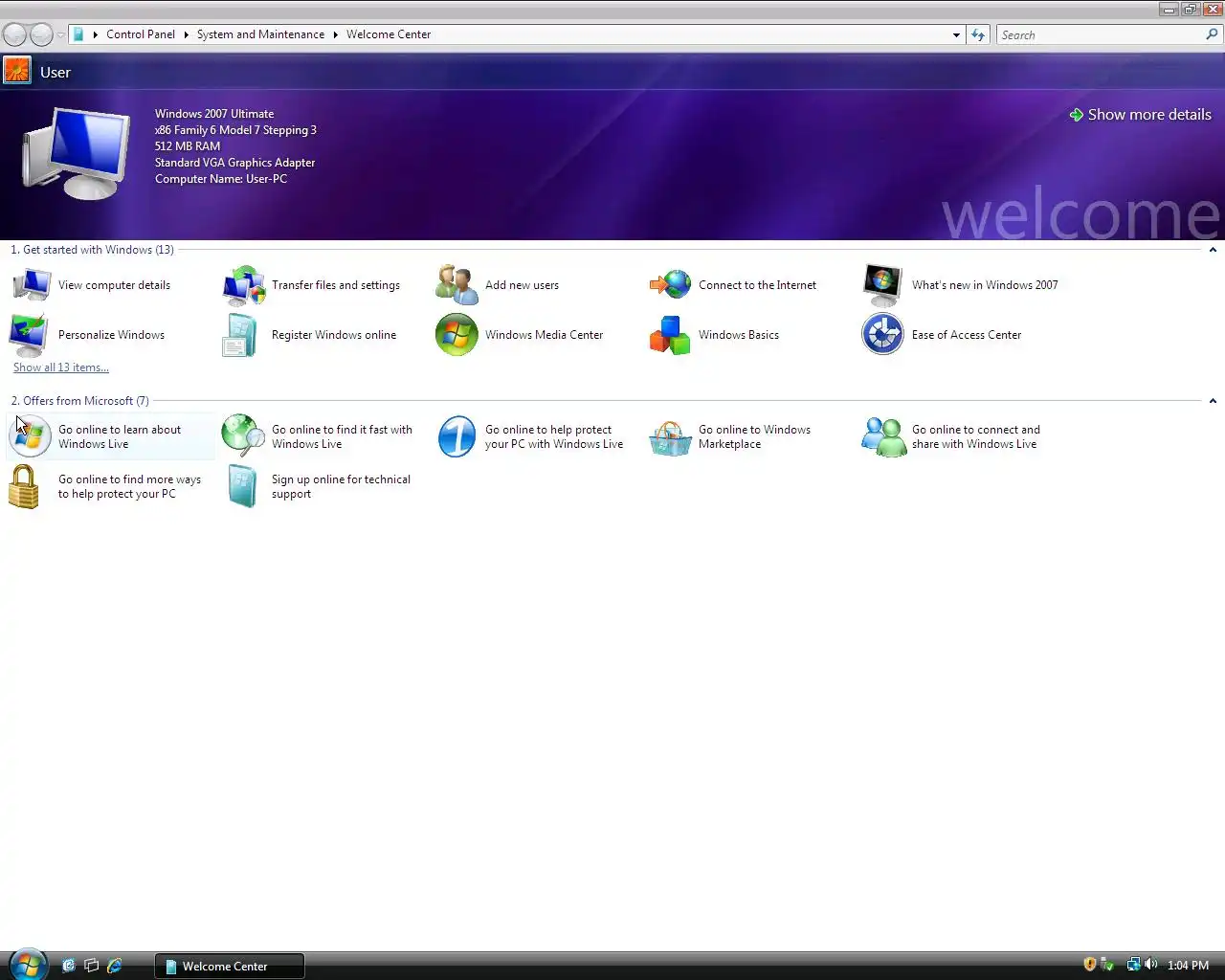Select the Personalize Windows icon
1225x980 pixels.
pyautogui.click(x=29, y=335)
